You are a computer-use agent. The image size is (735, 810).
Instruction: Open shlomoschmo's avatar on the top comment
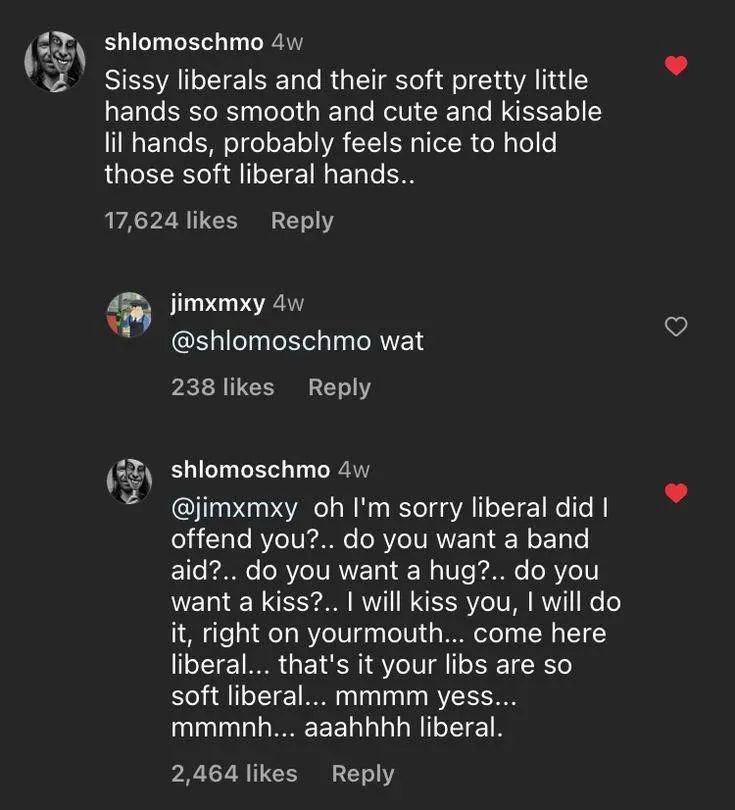(54, 60)
